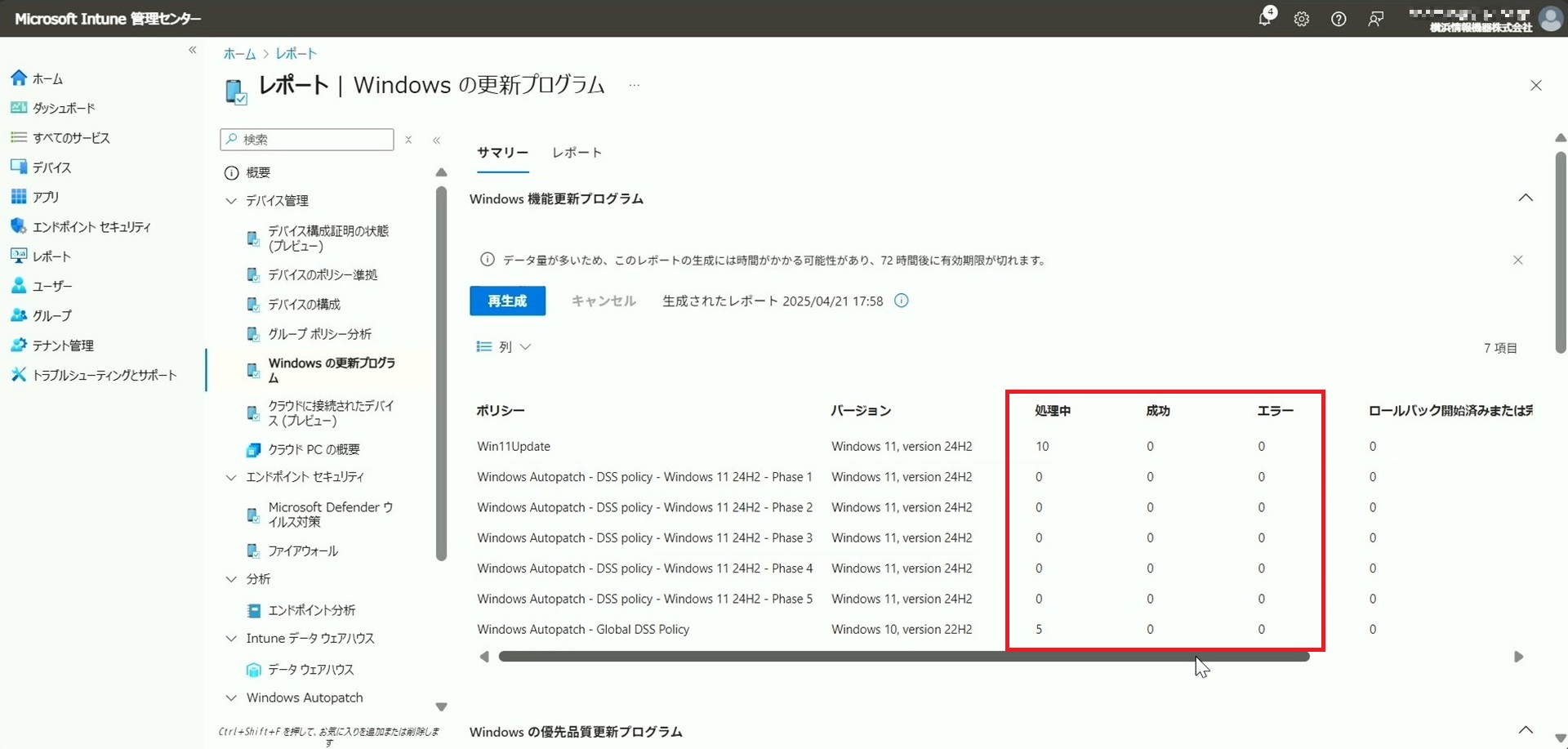Sort table by ポリシー column header

501,410
